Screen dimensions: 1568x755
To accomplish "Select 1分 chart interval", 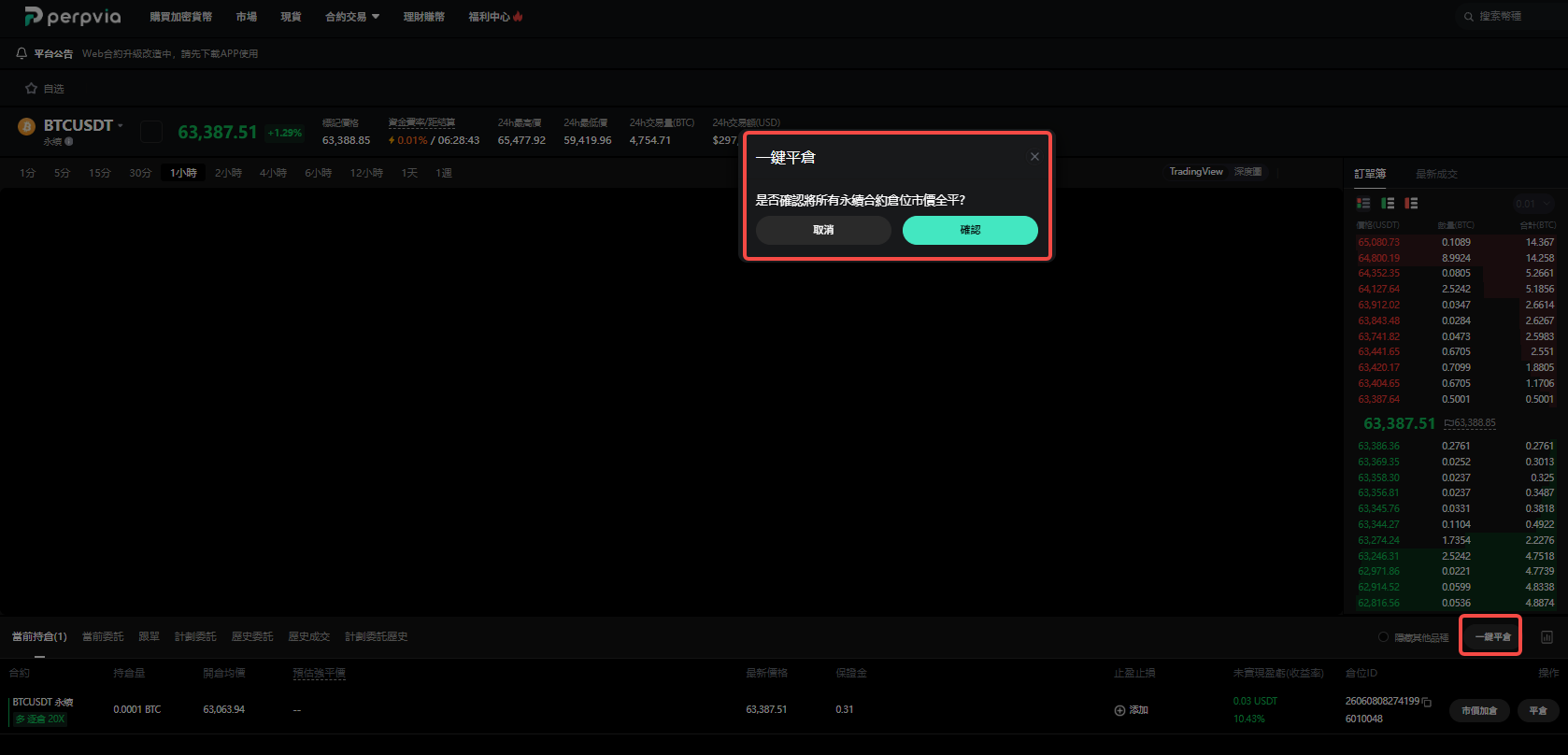I will tap(27, 173).
